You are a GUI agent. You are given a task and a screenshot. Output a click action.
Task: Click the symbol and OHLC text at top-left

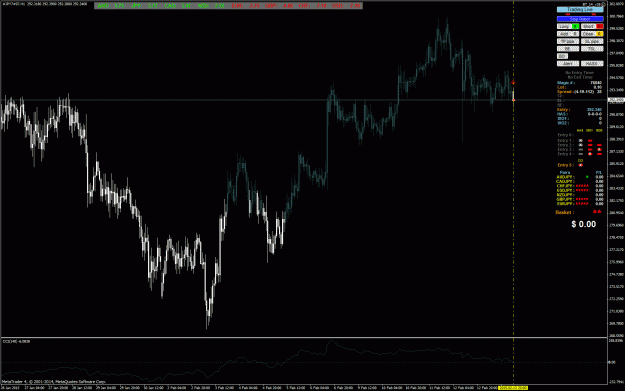pyautogui.click(x=45, y=4)
